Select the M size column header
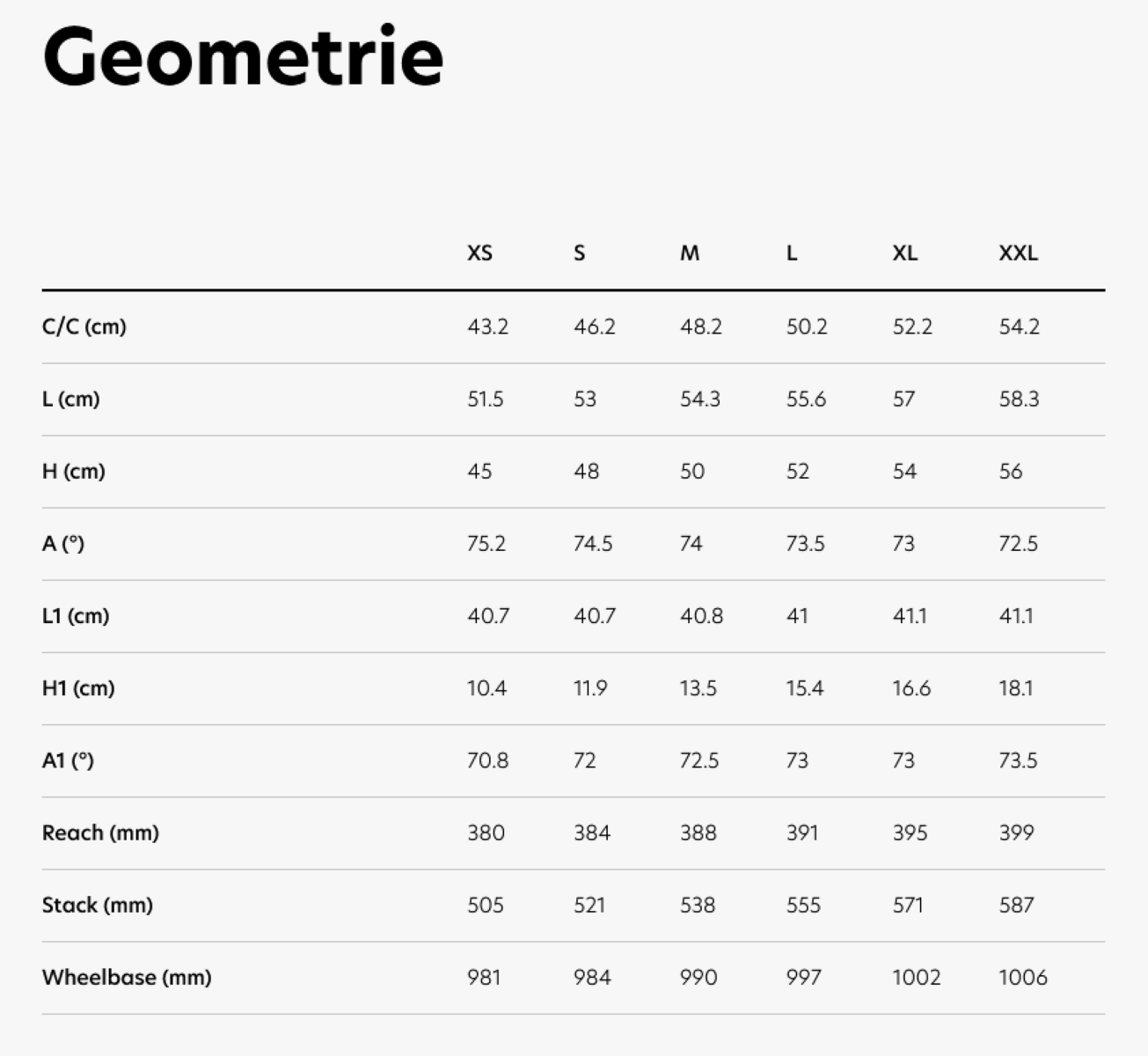This screenshot has width=1148, height=1056. pyautogui.click(x=690, y=253)
